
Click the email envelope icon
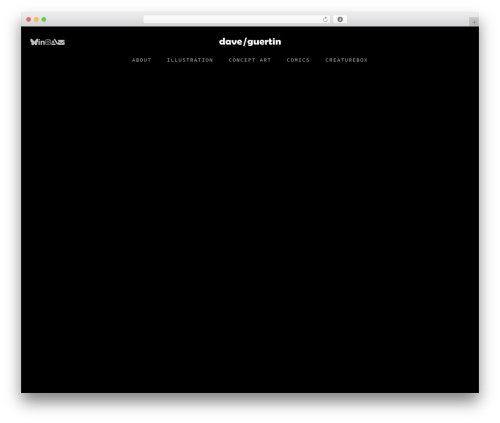[61, 42]
